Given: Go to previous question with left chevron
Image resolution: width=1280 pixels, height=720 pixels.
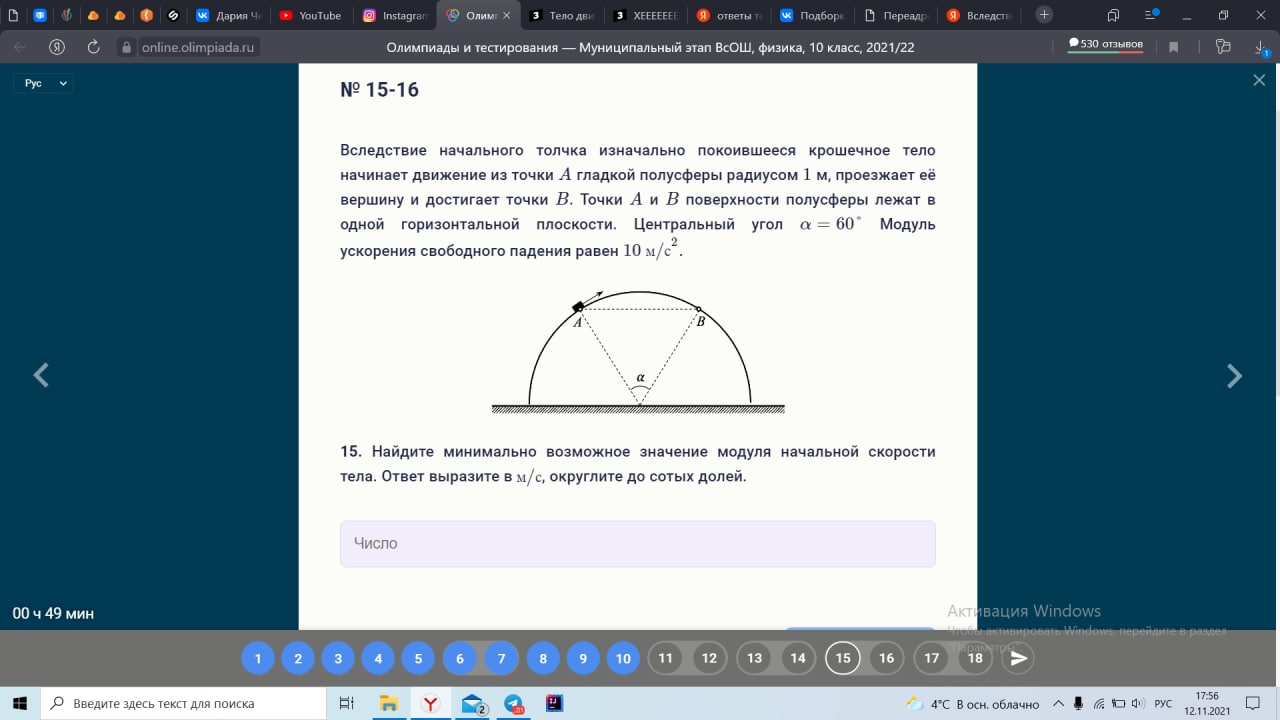Looking at the screenshot, I should click(x=41, y=376).
